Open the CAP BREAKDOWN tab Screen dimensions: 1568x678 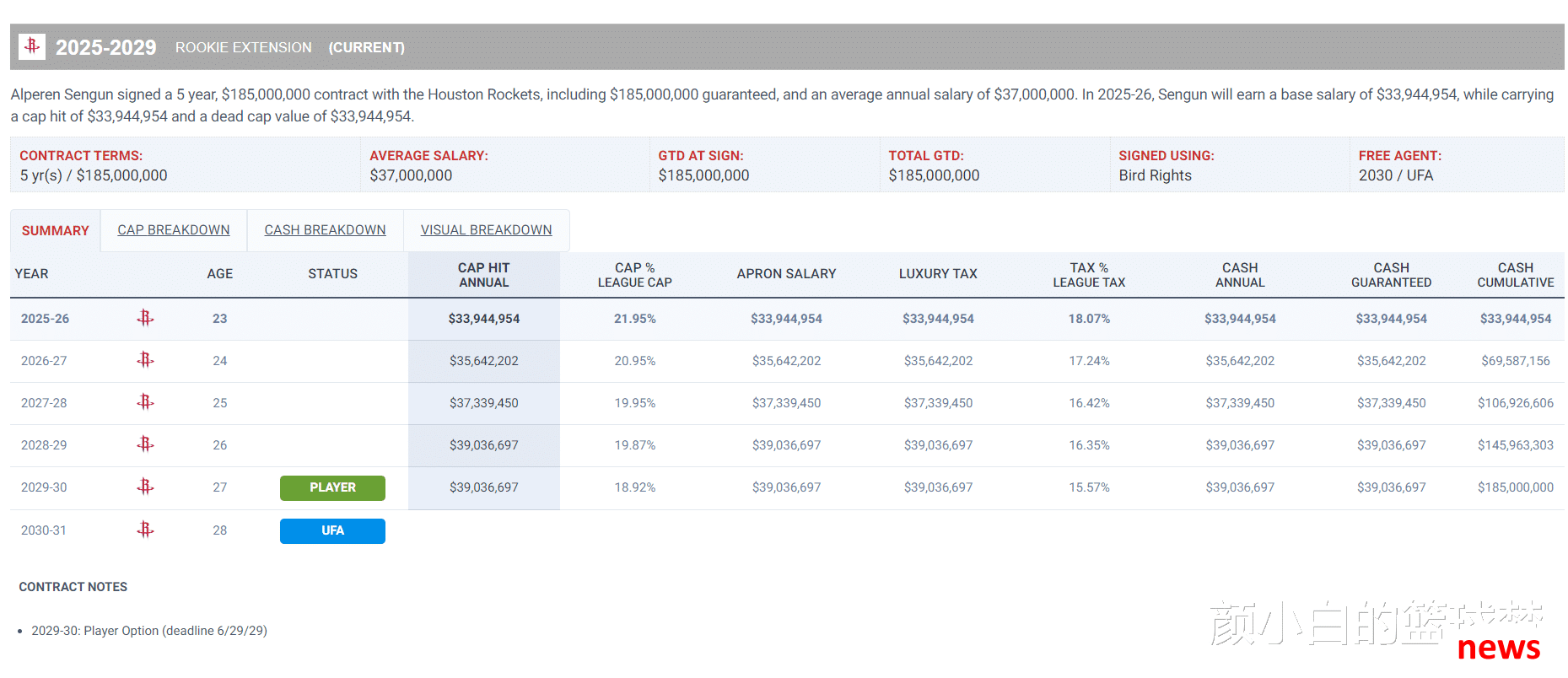[174, 230]
